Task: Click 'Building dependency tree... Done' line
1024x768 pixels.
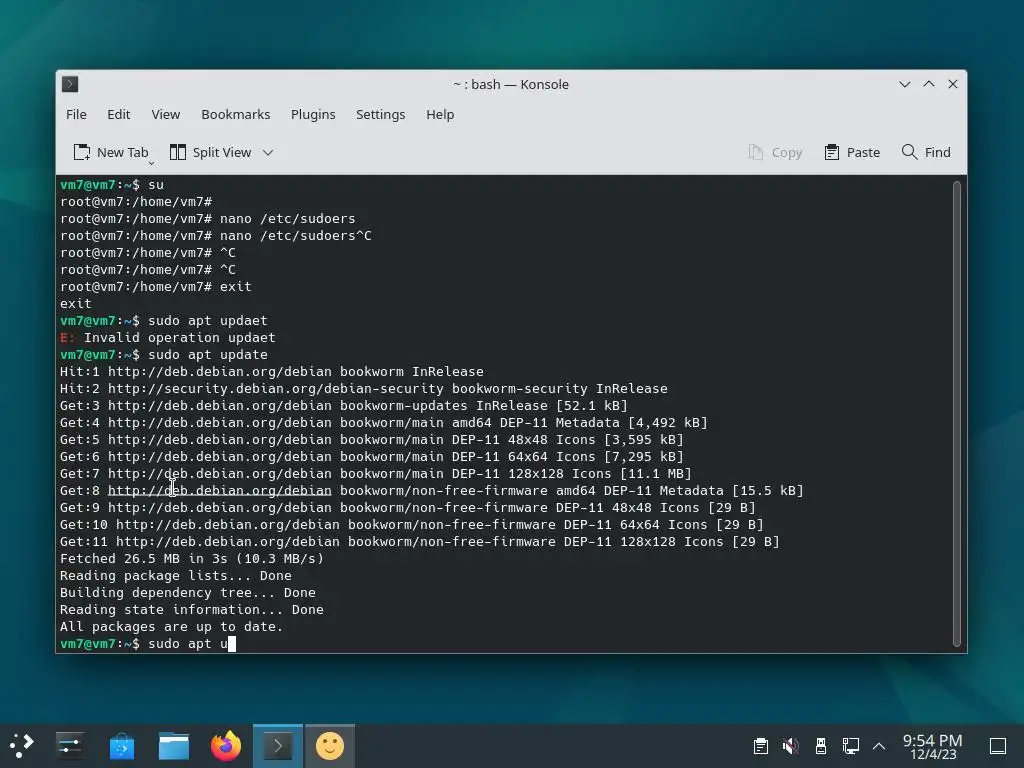Action: coord(188,592)
